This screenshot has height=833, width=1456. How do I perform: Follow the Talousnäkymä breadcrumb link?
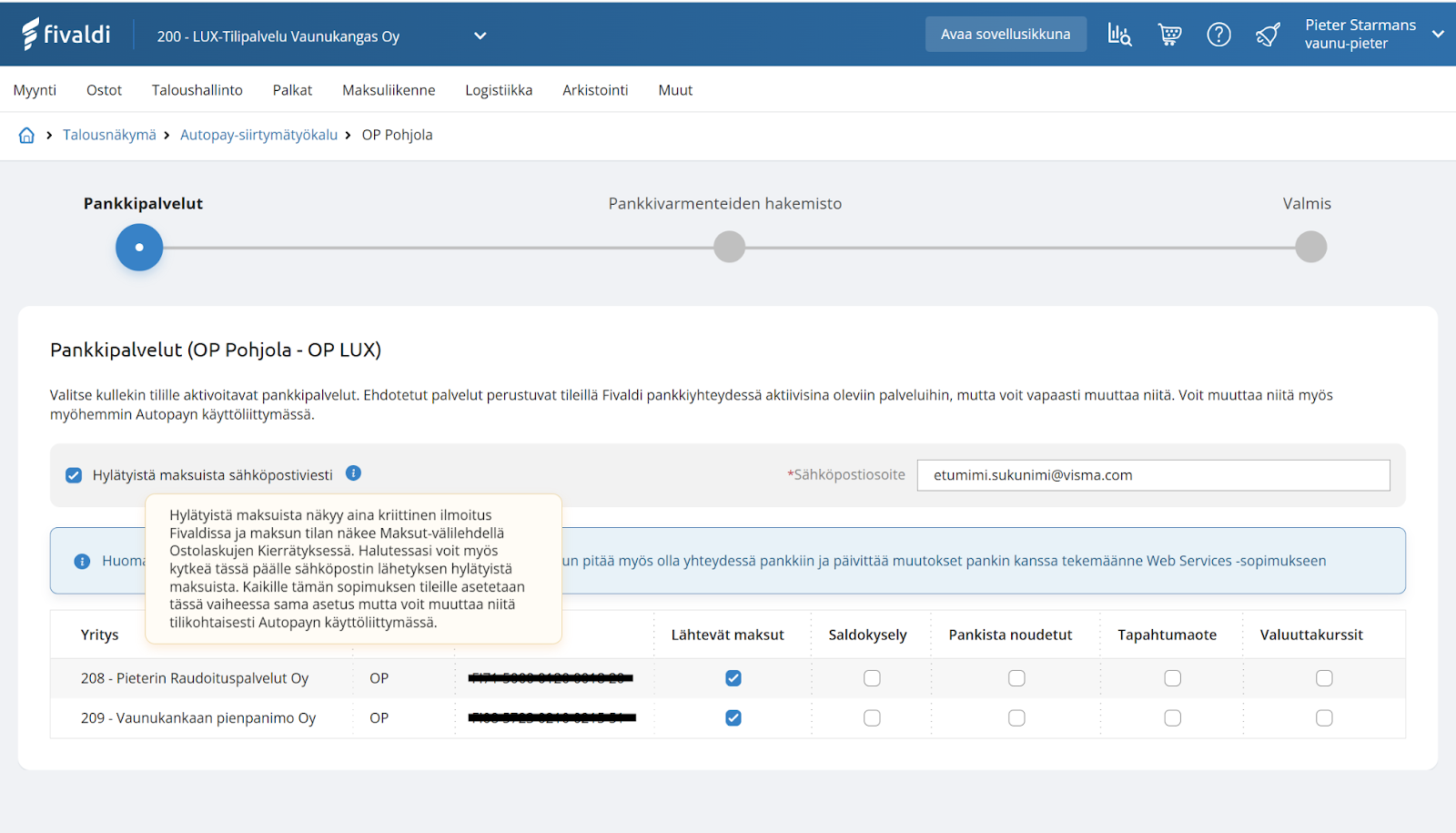(109, 135)
